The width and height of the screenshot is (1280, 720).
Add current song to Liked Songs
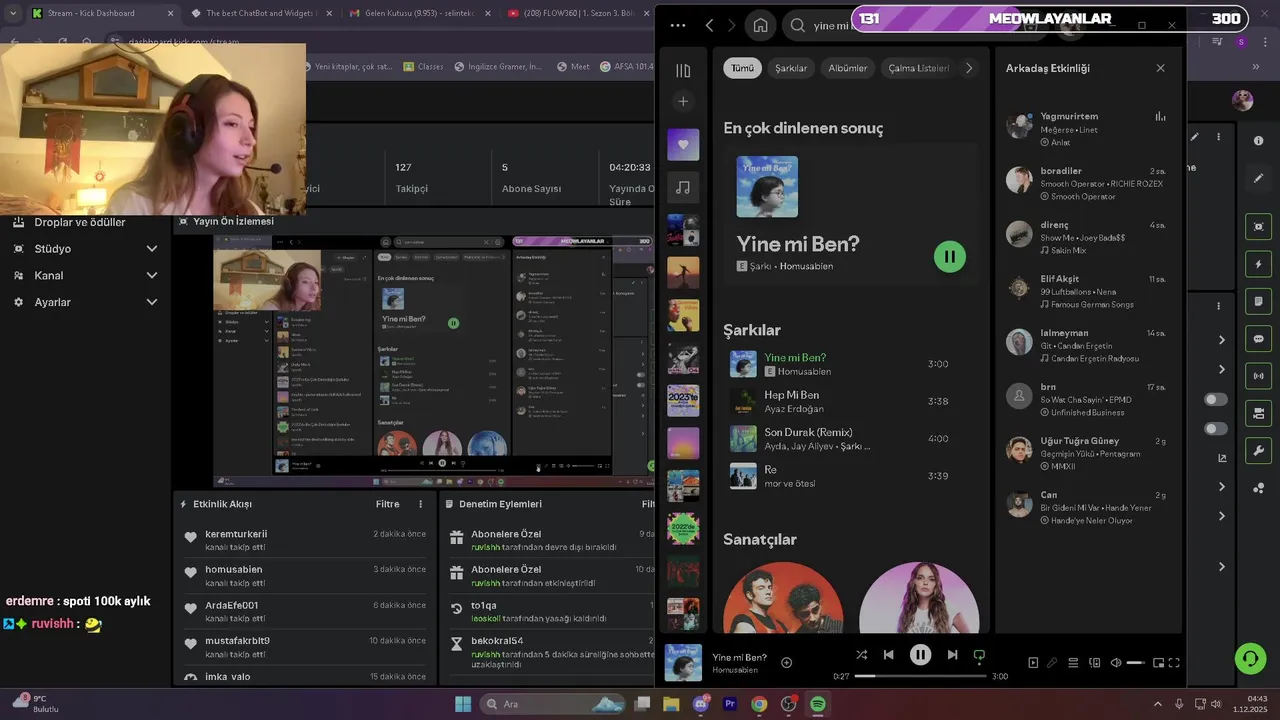[786, 662]
